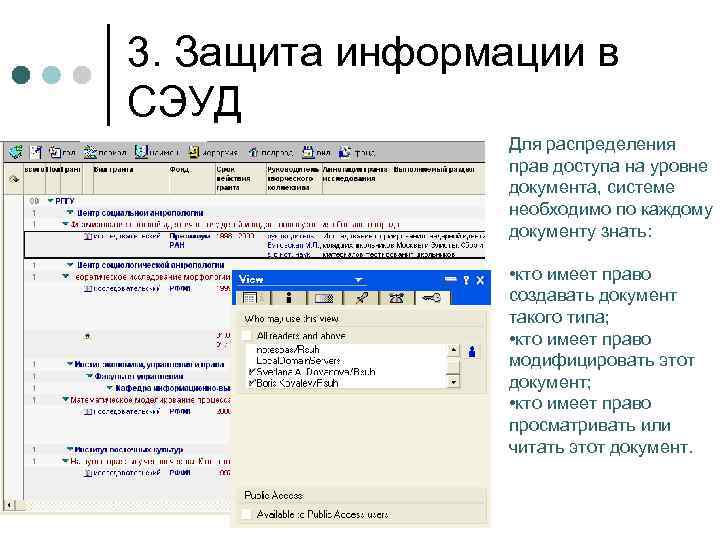720x540 pixels.
Task: Click the document icon in Президиум РАН row
Action: (88, 236)
